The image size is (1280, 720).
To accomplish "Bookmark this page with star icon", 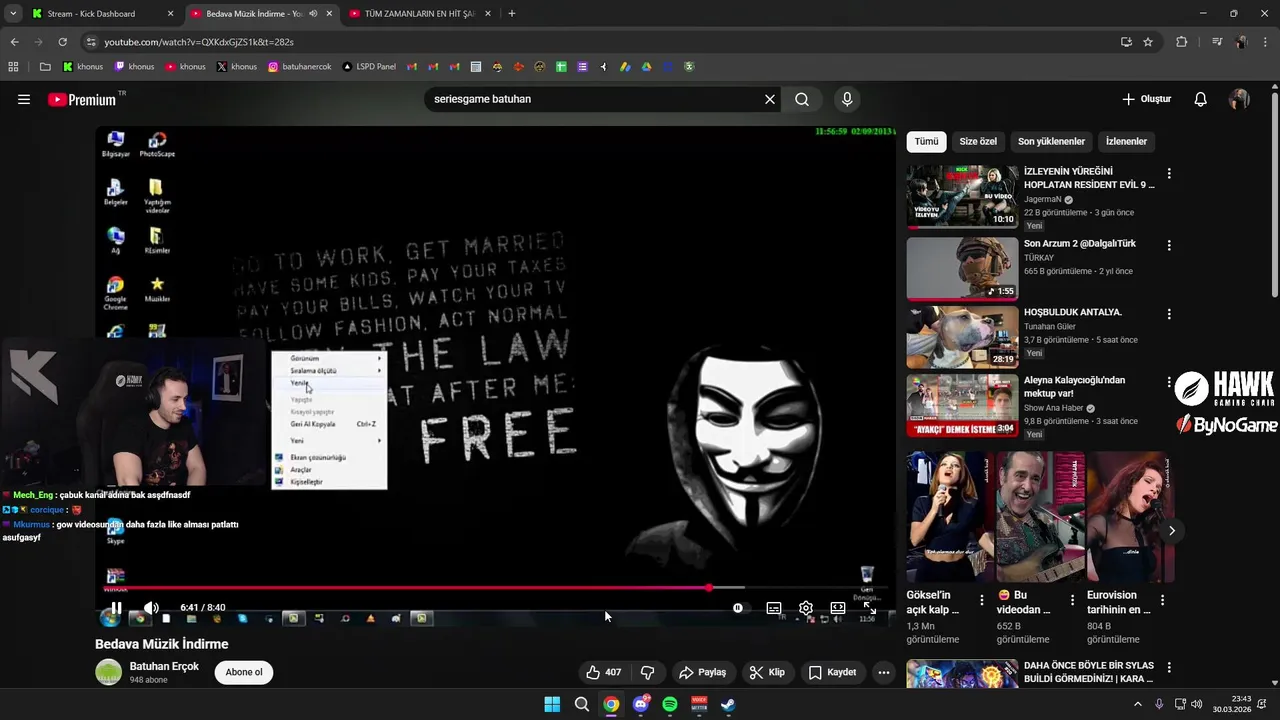I will 1148,42.
